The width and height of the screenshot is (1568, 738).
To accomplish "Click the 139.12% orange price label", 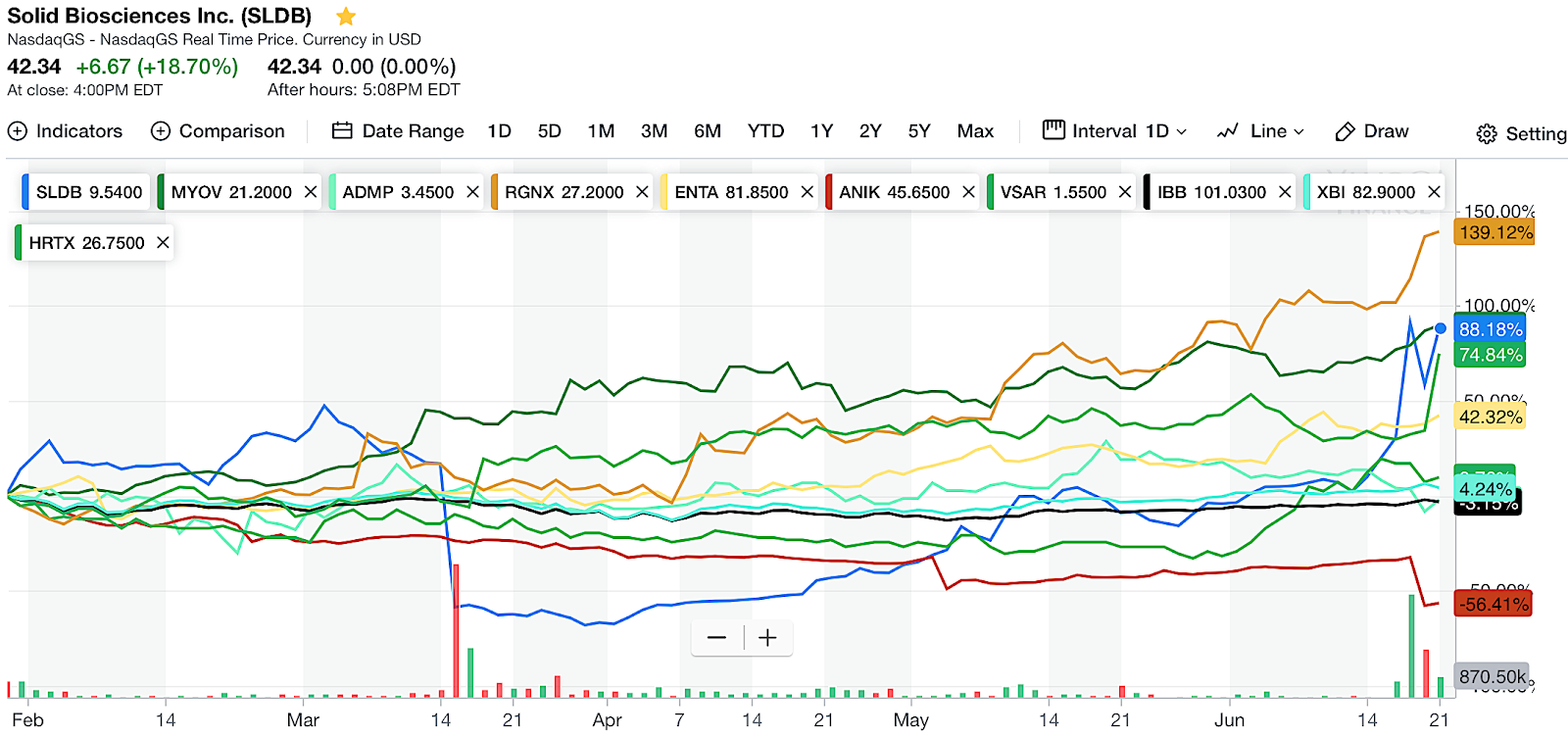I will pos(1495,232).
